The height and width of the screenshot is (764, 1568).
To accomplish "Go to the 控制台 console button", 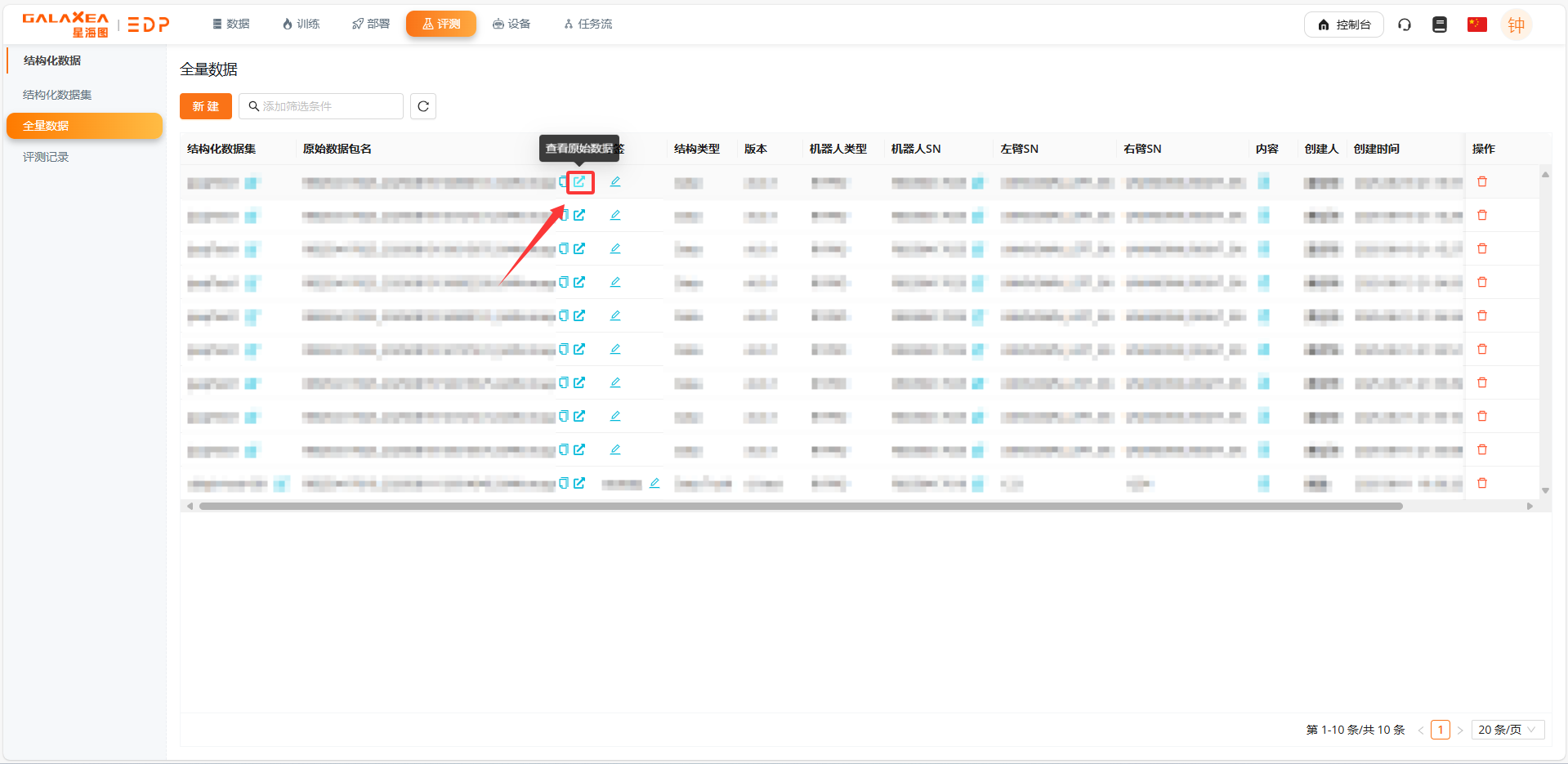I will (x=1343, y=25).
